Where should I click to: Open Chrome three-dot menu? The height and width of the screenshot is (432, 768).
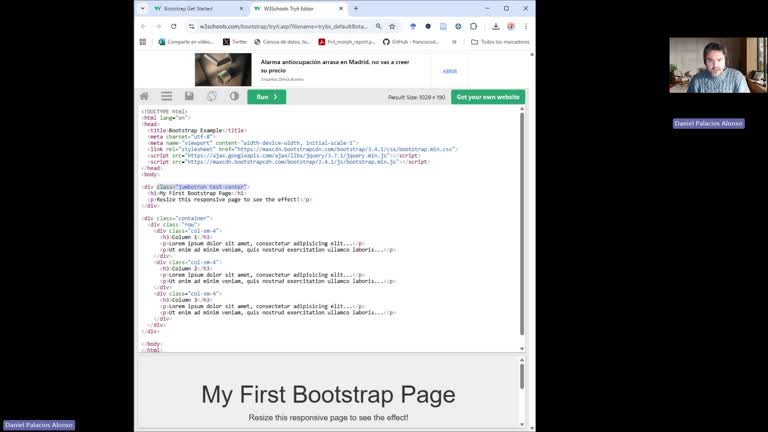tap(526, 26)
